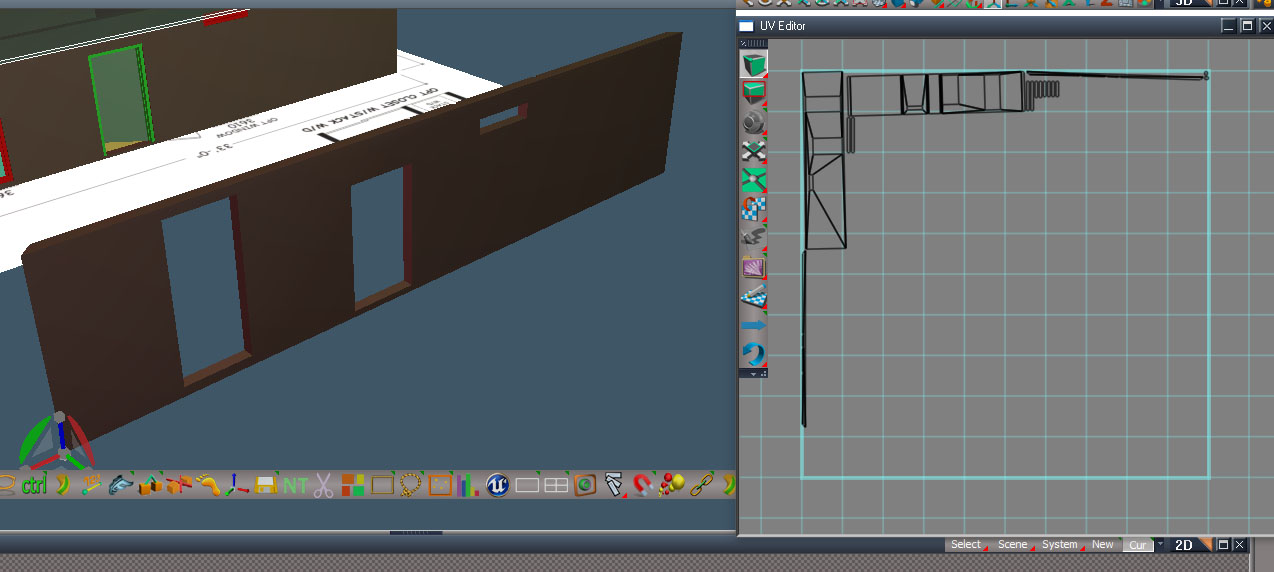Click the 3D view mode button
The width and height of the screenshot is (1274, 572).
[1184, 3]
